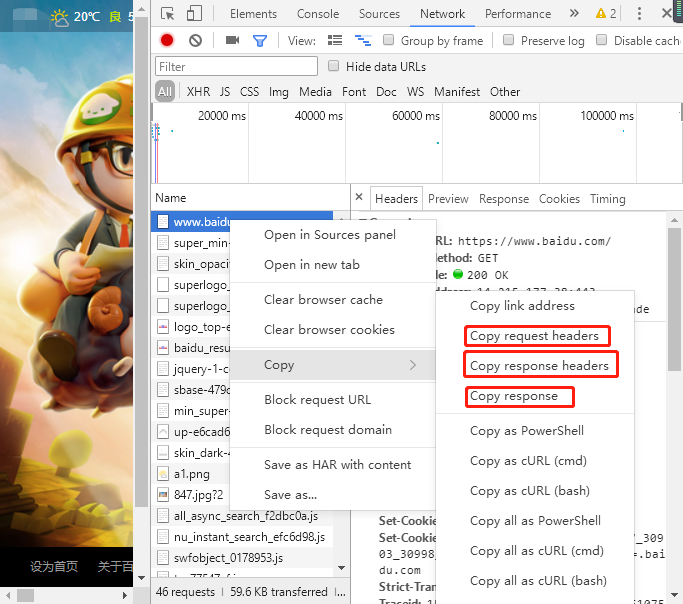View the Cookies tab
The image size is (683, 604).
[x=559, y=199]
